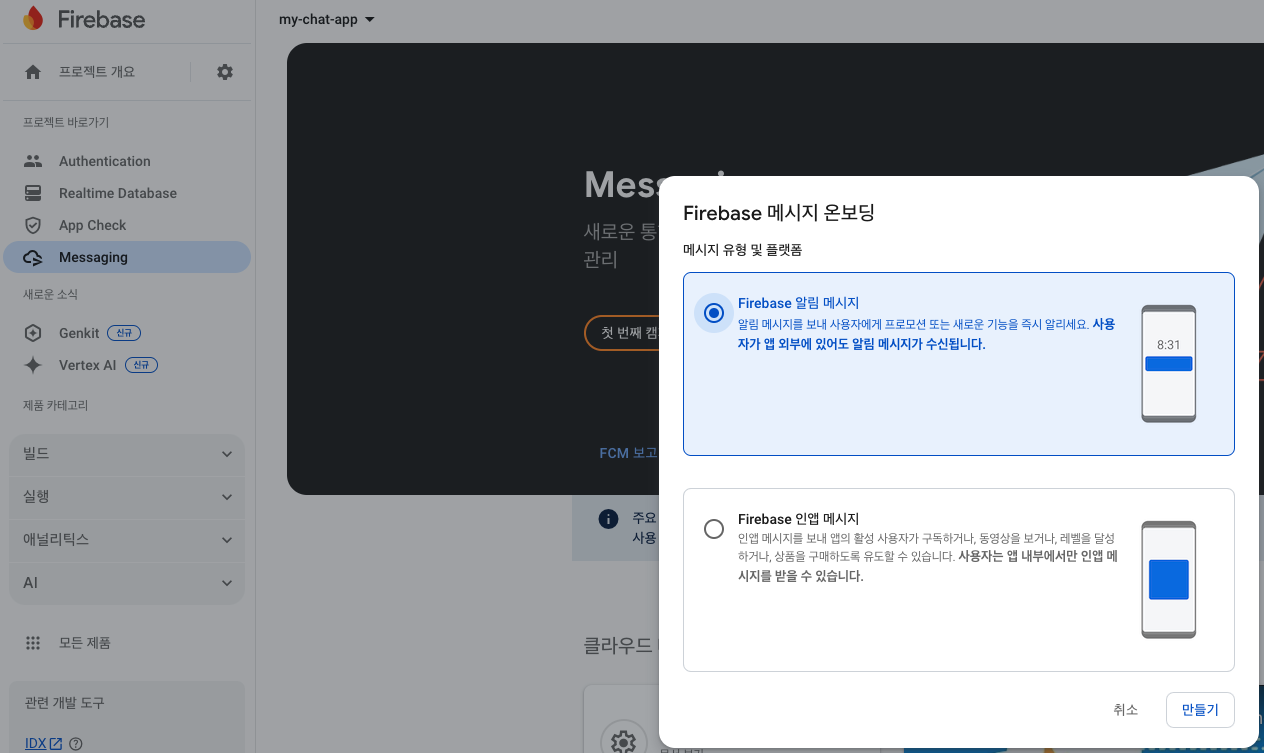
Task: Click the 신규 badge next to Genkit
Action: (124, 333)
